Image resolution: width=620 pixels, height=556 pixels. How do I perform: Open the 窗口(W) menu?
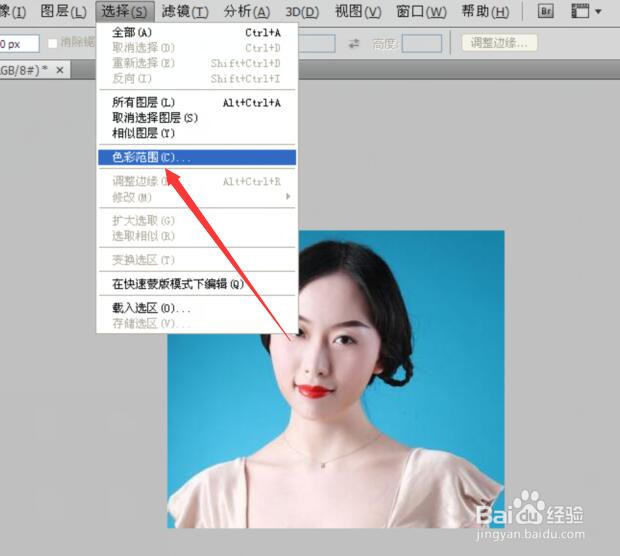[421, 11]
